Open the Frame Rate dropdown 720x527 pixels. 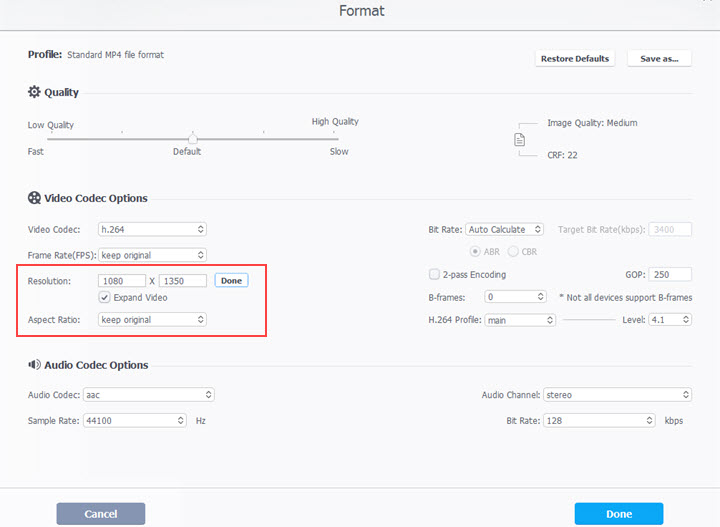[x=152, y=255]
